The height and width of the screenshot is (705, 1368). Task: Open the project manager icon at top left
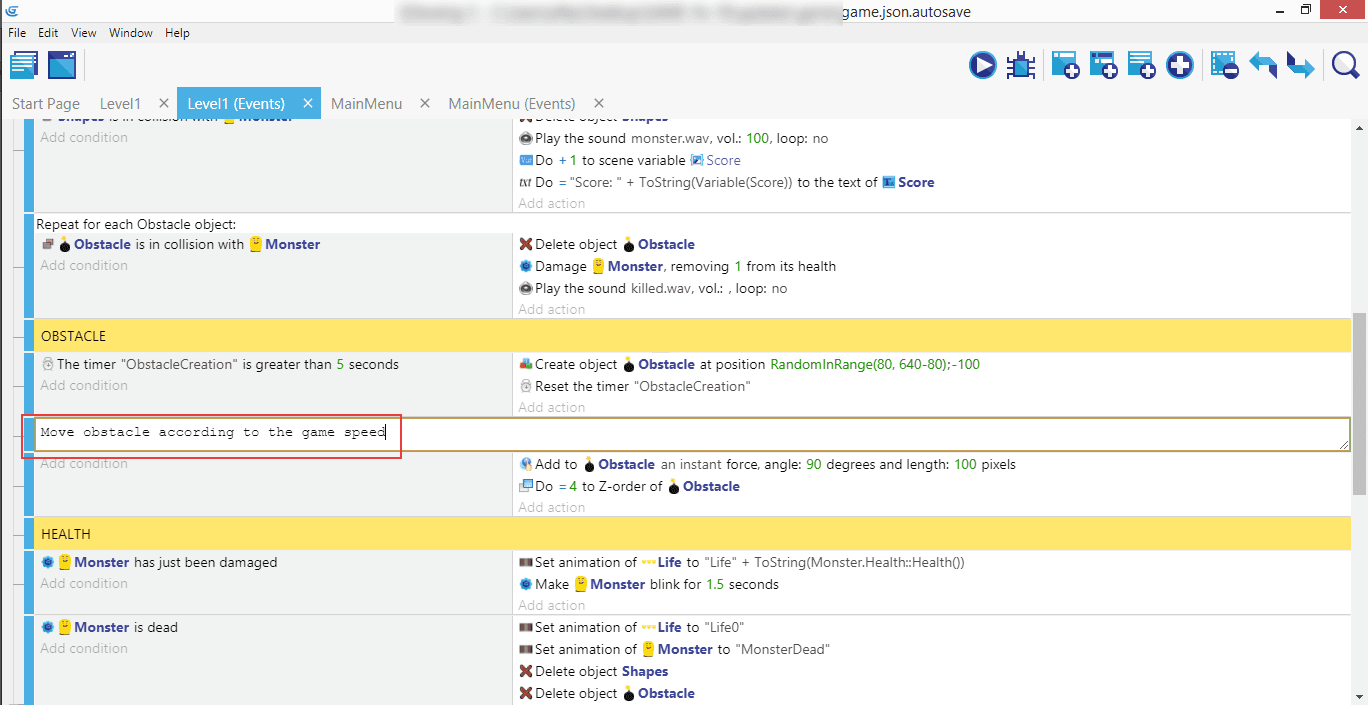tap(24, 66)
